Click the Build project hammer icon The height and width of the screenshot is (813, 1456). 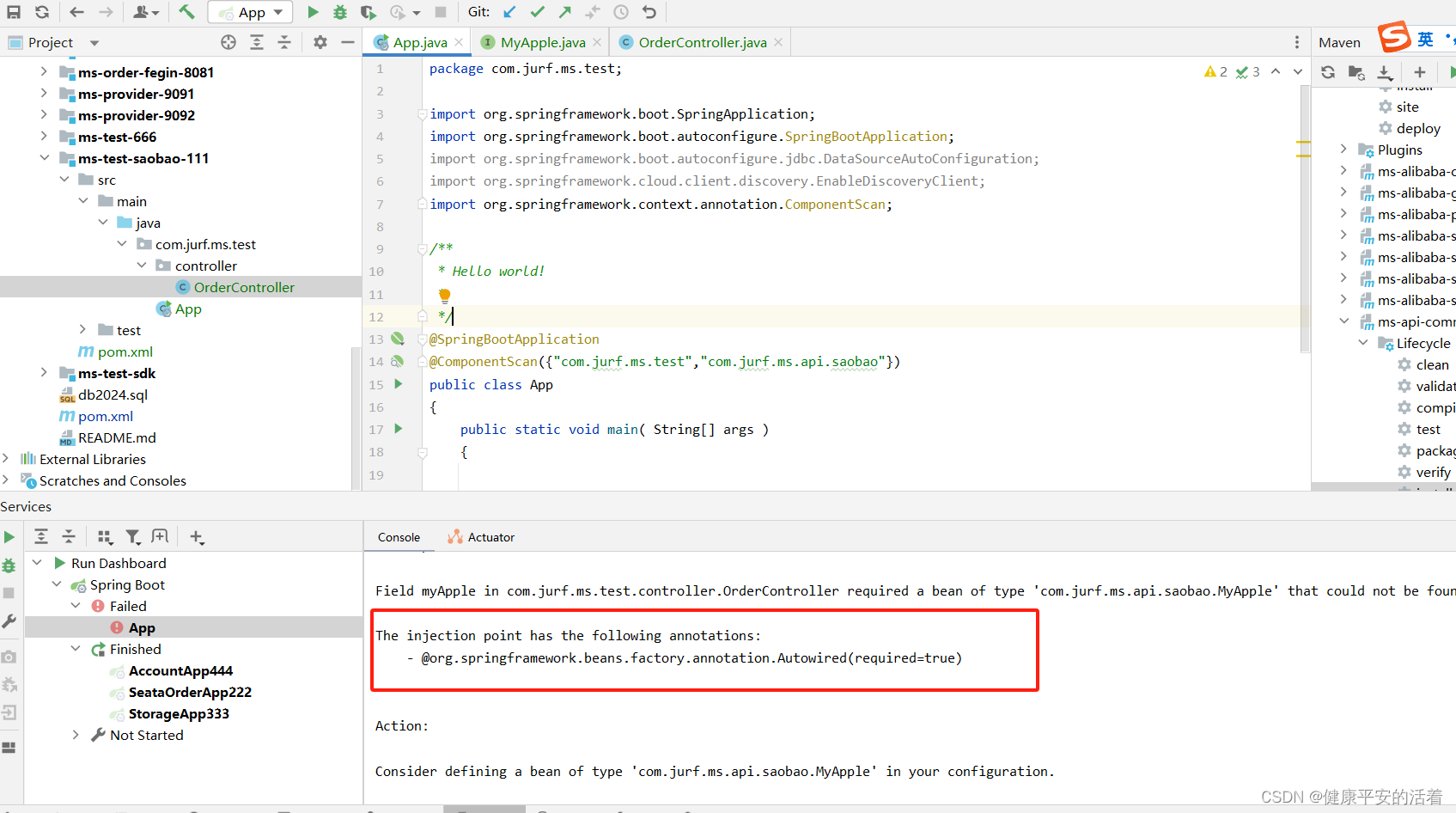coord(186,12)
